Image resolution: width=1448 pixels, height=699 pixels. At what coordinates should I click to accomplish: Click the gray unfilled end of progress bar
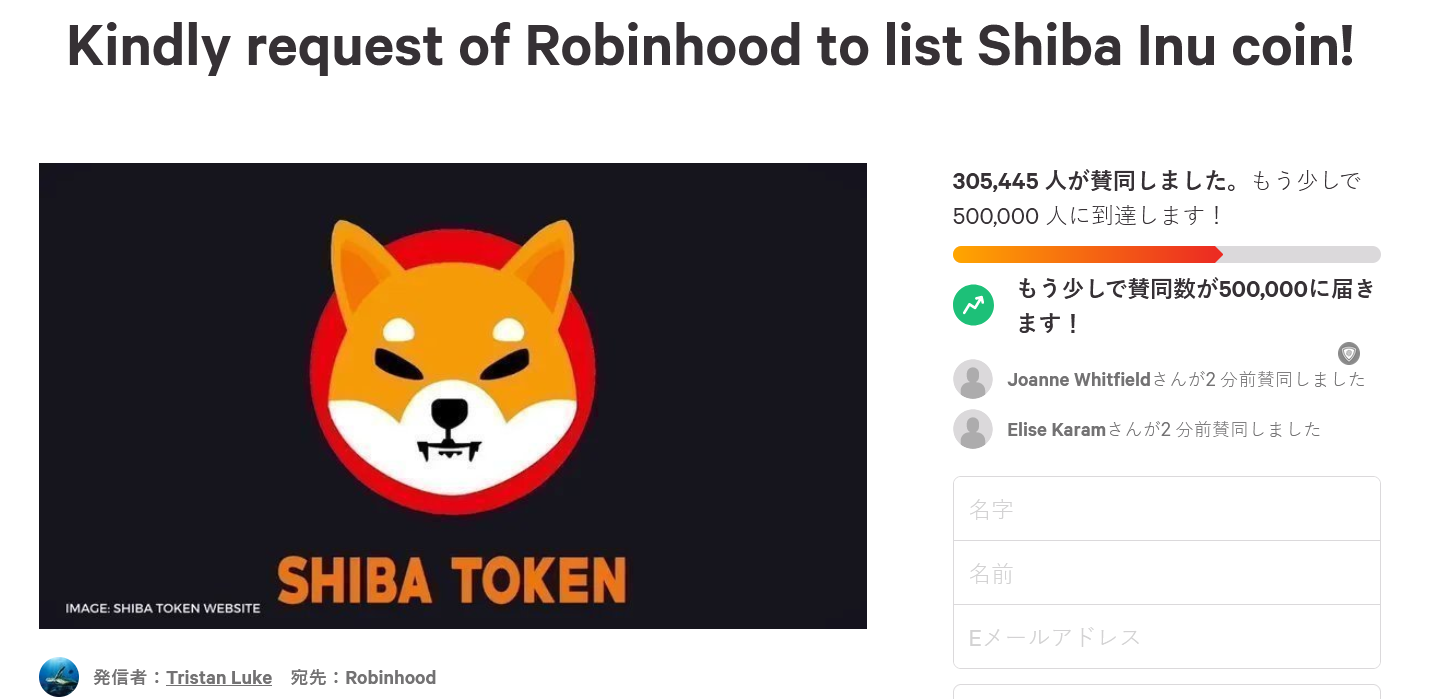(x=1301, y=254)
